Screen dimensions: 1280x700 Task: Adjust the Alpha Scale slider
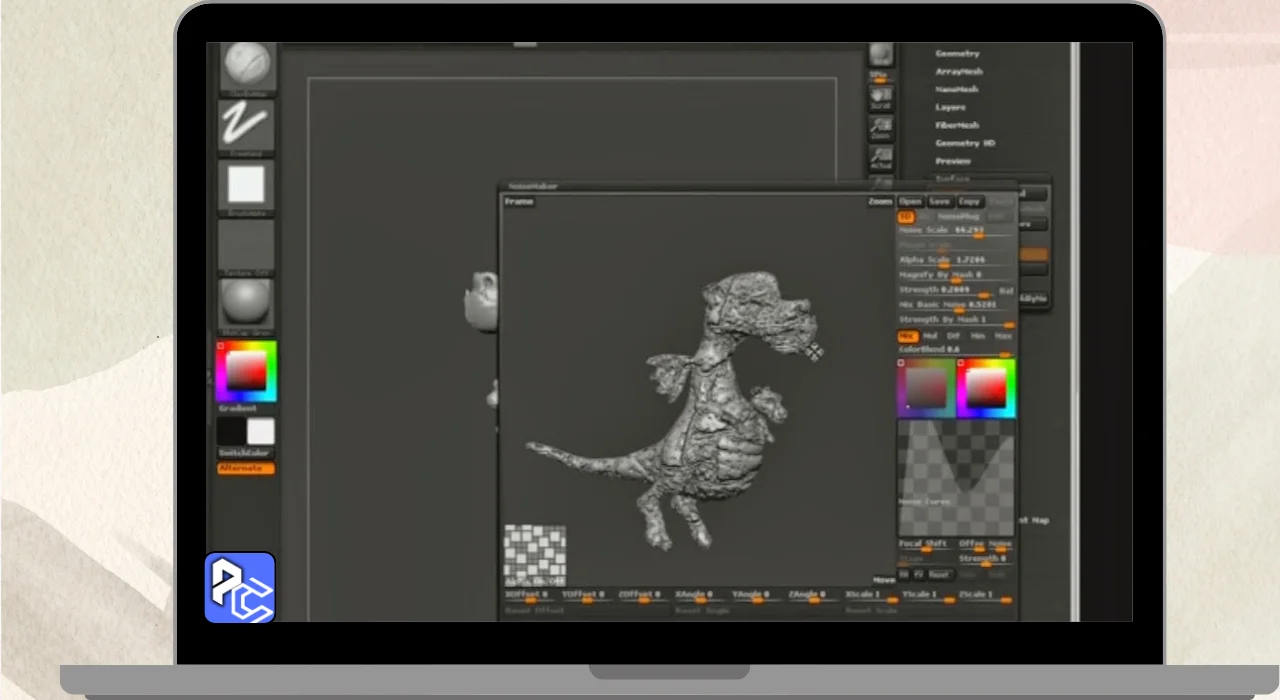pyautogui.click(x=956, y=260)
